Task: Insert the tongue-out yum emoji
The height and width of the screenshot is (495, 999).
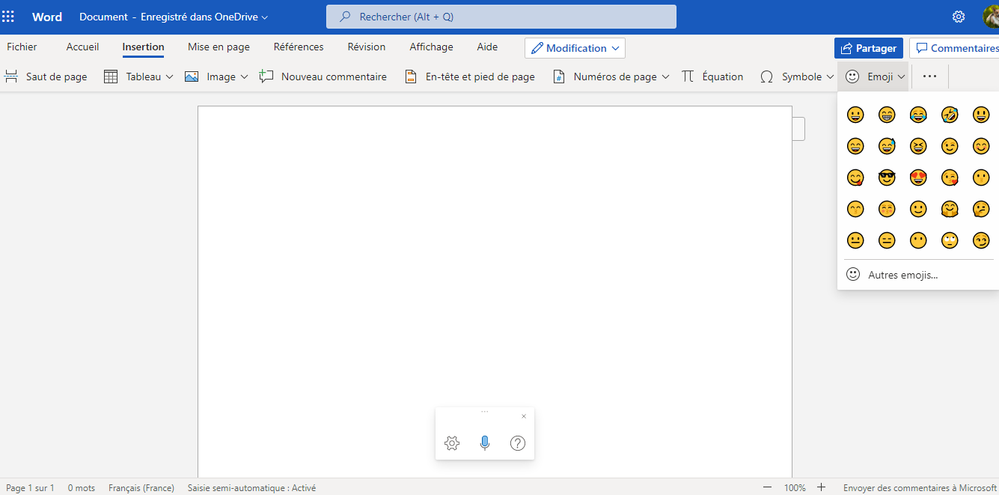Action: 855,177
